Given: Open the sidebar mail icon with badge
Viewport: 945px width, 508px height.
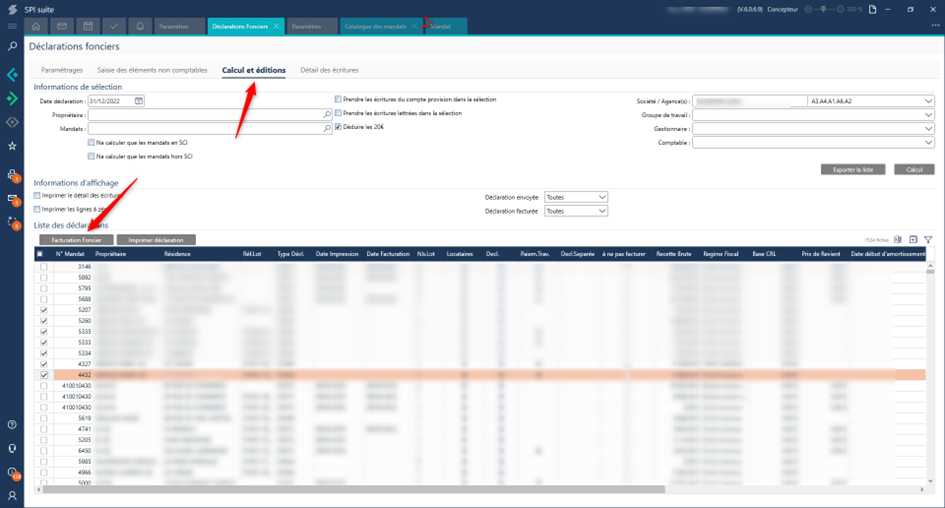Looking at the screenshot, I should [x=12, y=199].
